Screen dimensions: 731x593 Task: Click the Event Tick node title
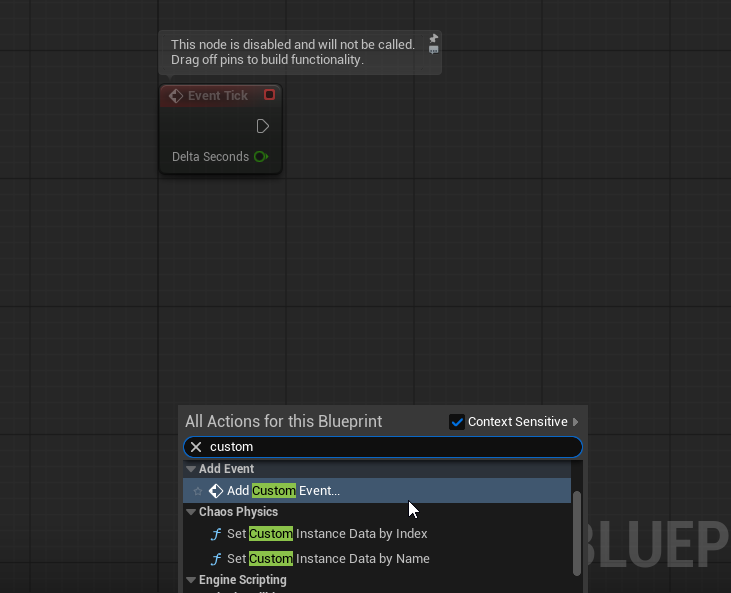point(218,96)
